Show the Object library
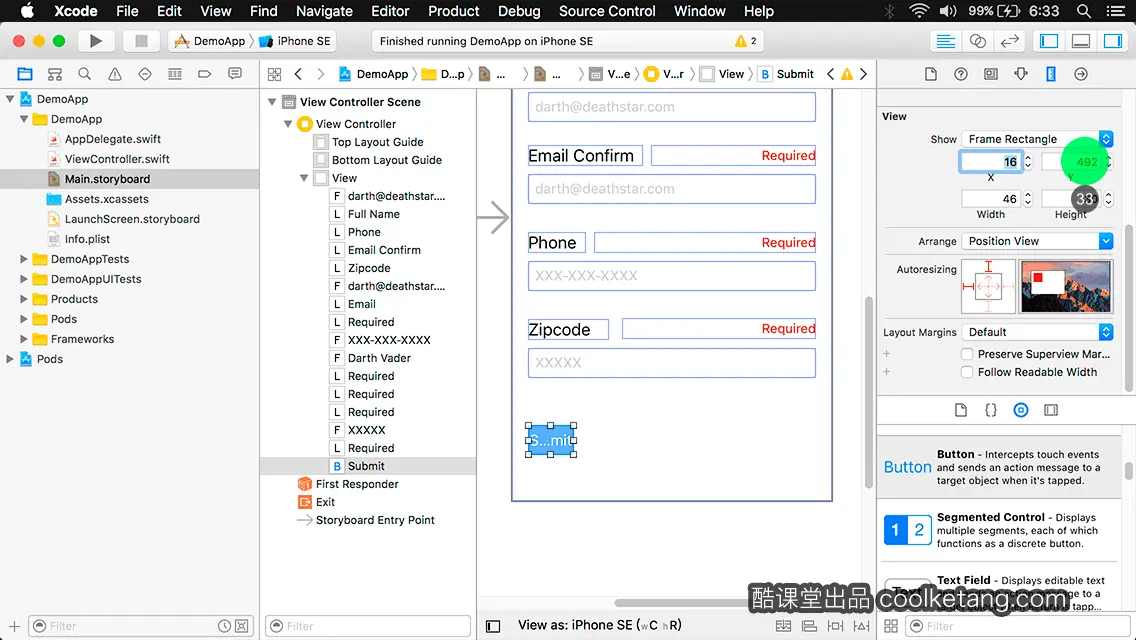1136x640 pixels. pos(1021,410)
